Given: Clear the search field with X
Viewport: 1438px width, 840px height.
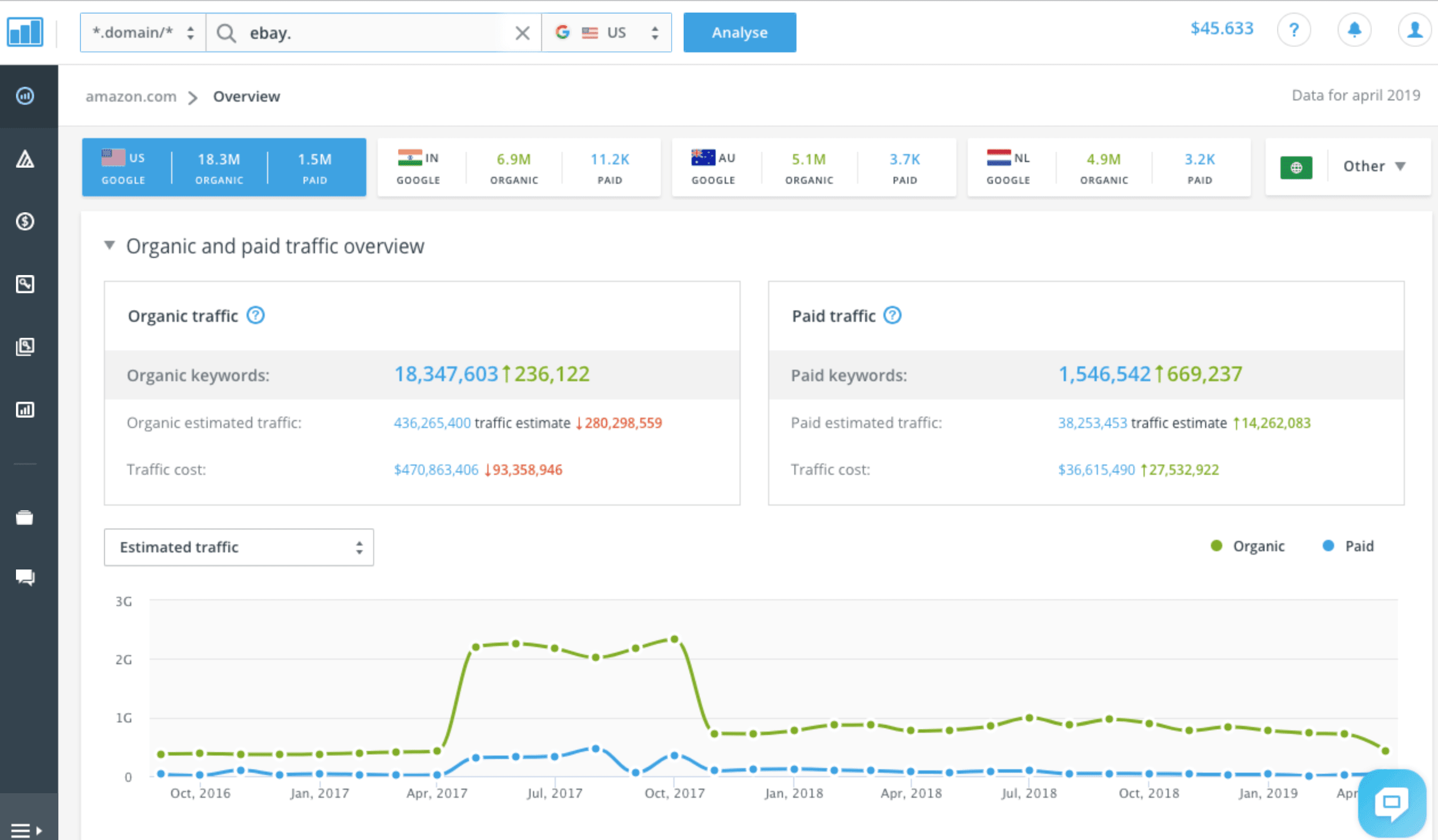Looking at the screenshot, I should pyautogui.click(x=522, y=33).
